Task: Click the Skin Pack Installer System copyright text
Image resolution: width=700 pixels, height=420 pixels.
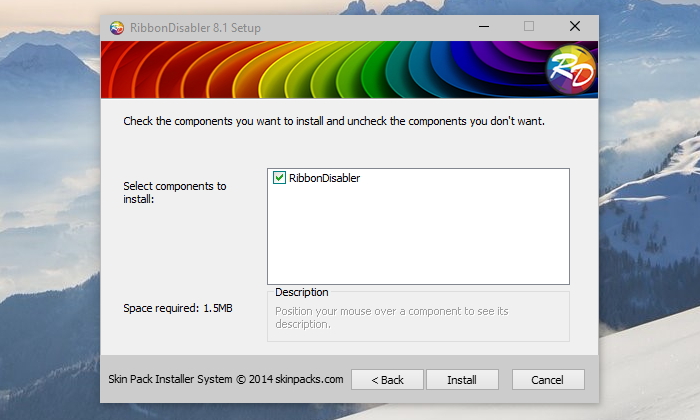Action: [226, 379]
